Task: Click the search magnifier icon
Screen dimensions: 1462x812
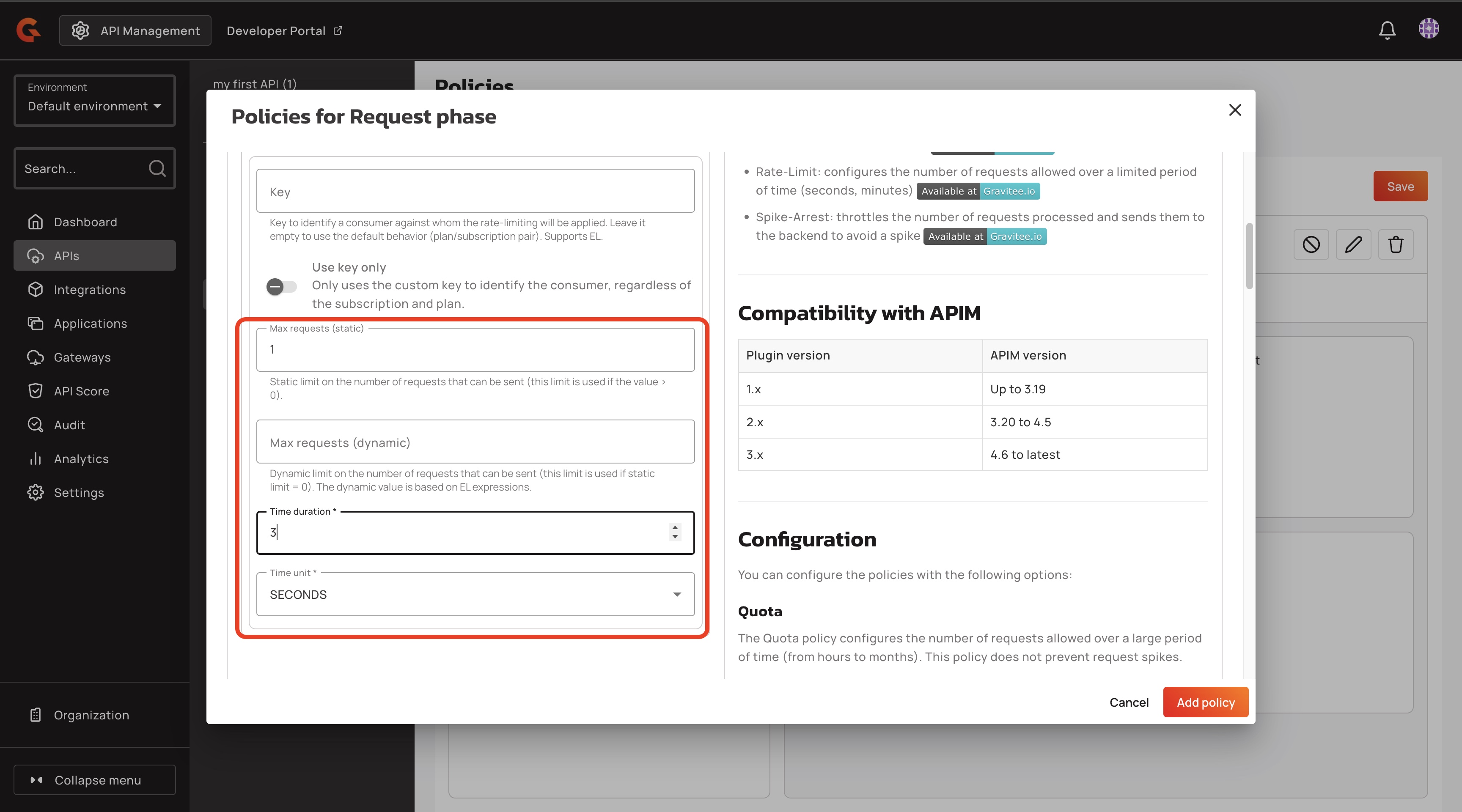Action: 157,168
